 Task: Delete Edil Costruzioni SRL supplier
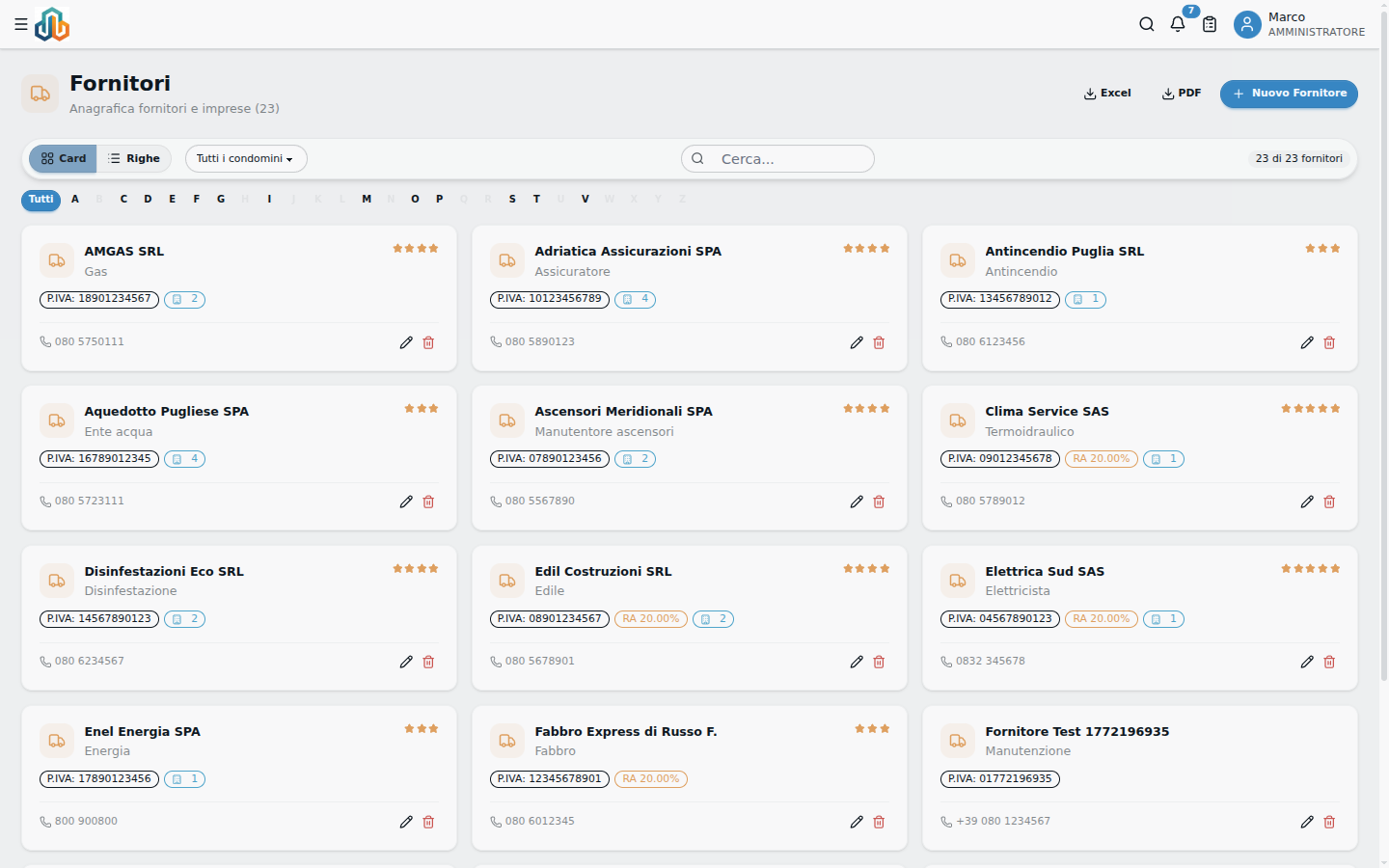pos(879,662)
